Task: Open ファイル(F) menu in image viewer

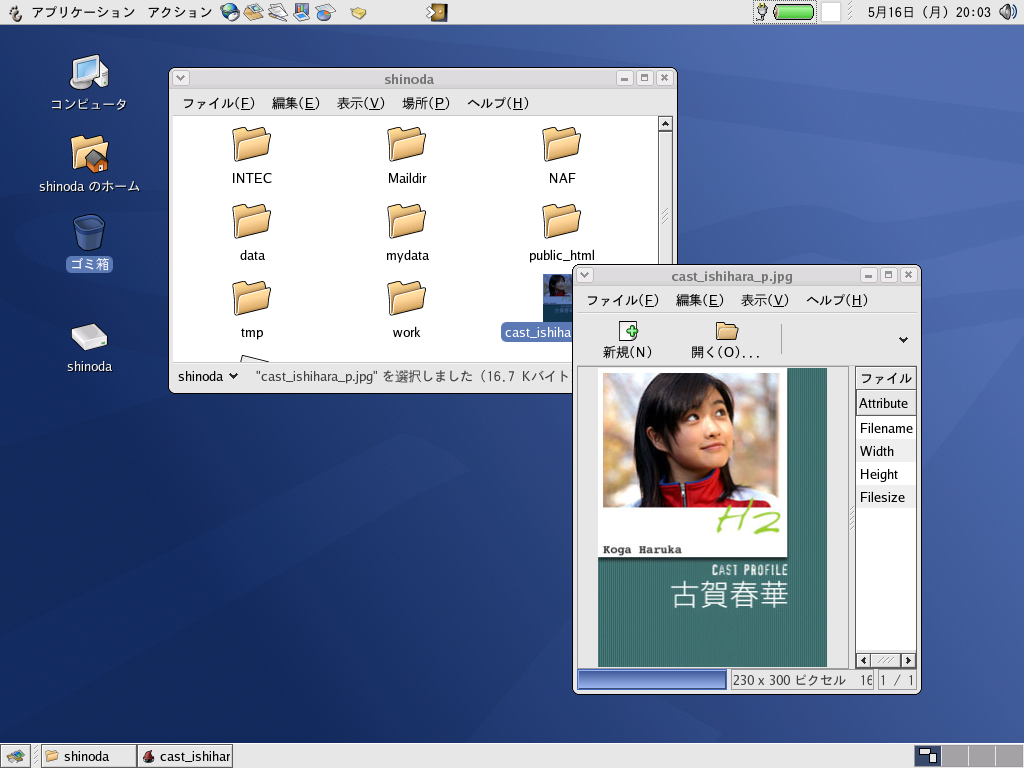Action: coord(622,300)
